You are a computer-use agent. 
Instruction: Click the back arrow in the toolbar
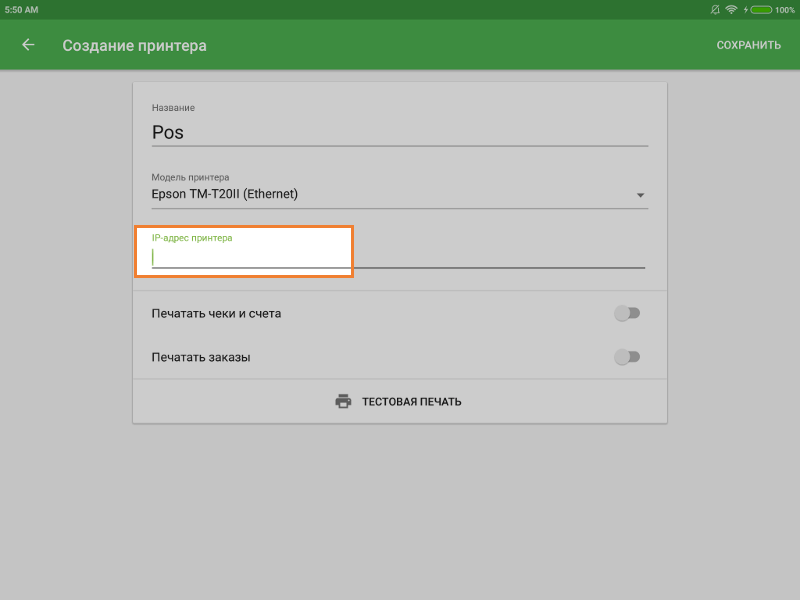click(27, 45)
